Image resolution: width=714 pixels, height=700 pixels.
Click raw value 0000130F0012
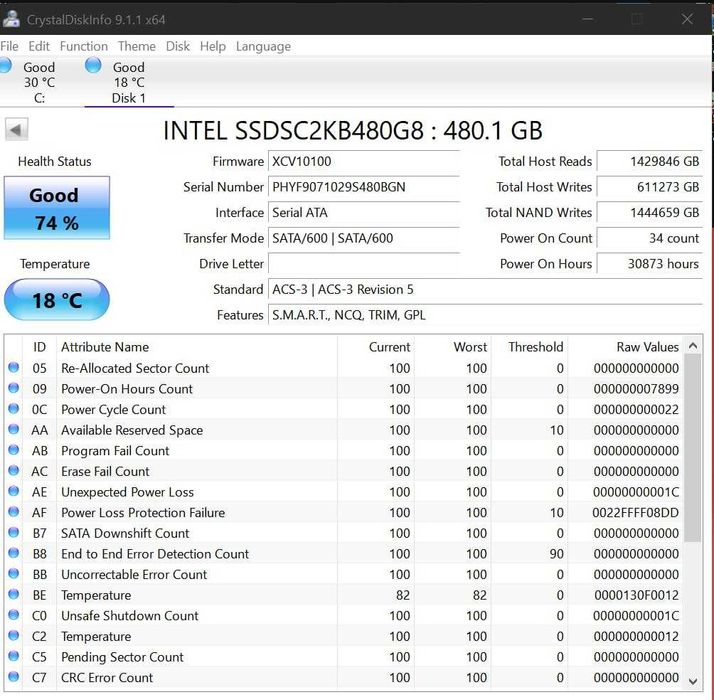[x=636, y=595]
